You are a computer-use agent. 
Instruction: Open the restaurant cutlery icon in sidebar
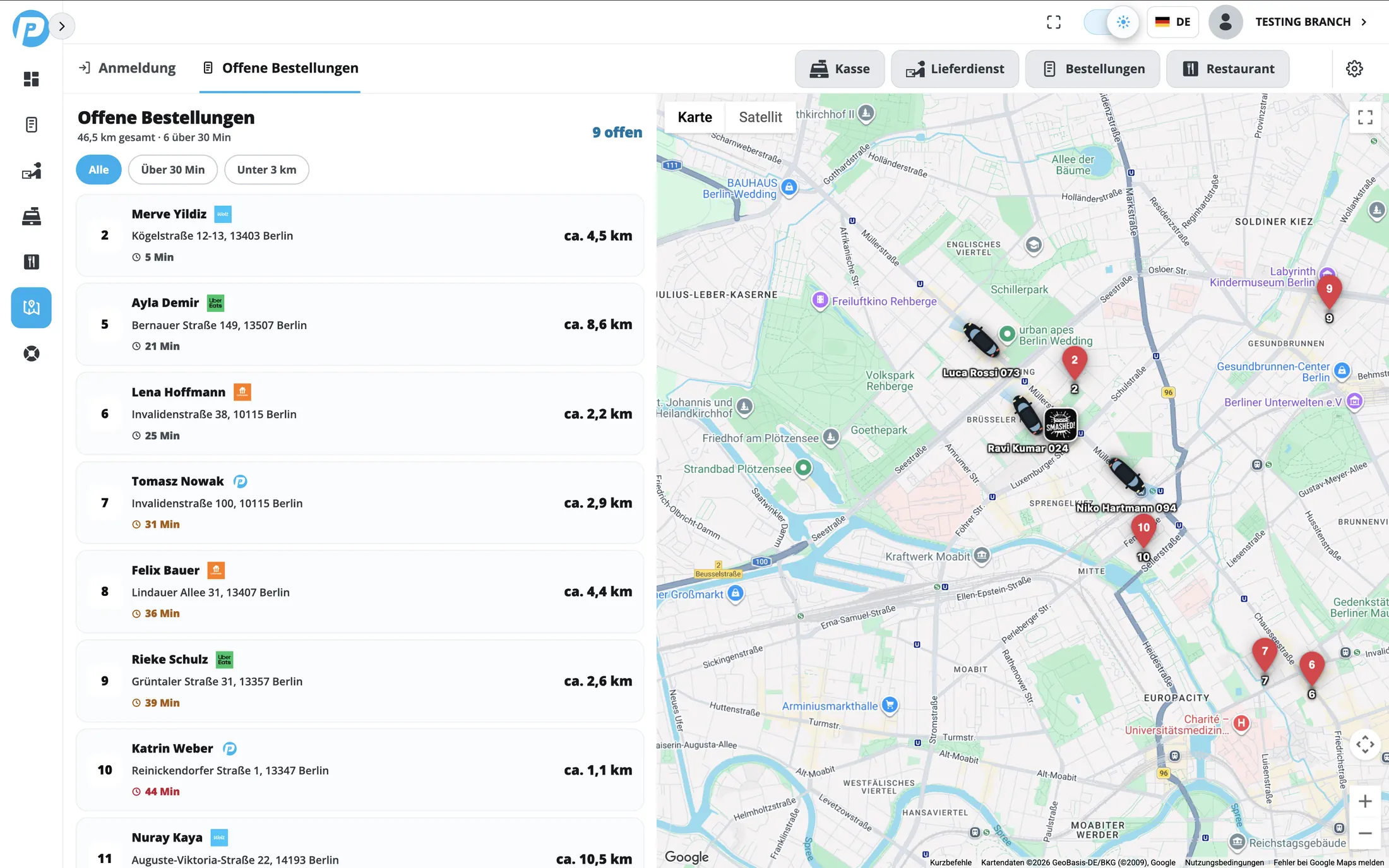tap(31, 262)
